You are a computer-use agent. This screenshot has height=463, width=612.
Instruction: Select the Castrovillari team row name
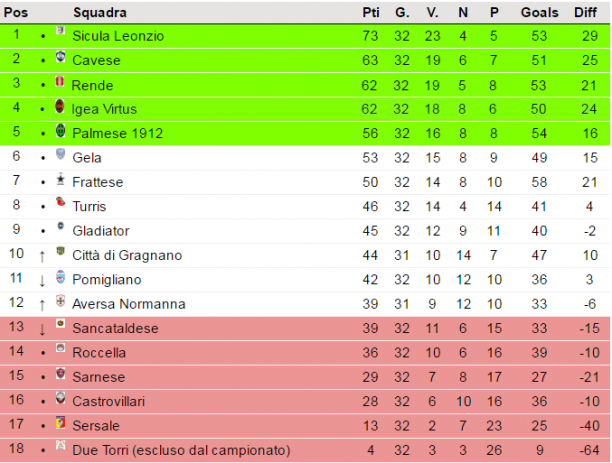(x=109, y=401)
